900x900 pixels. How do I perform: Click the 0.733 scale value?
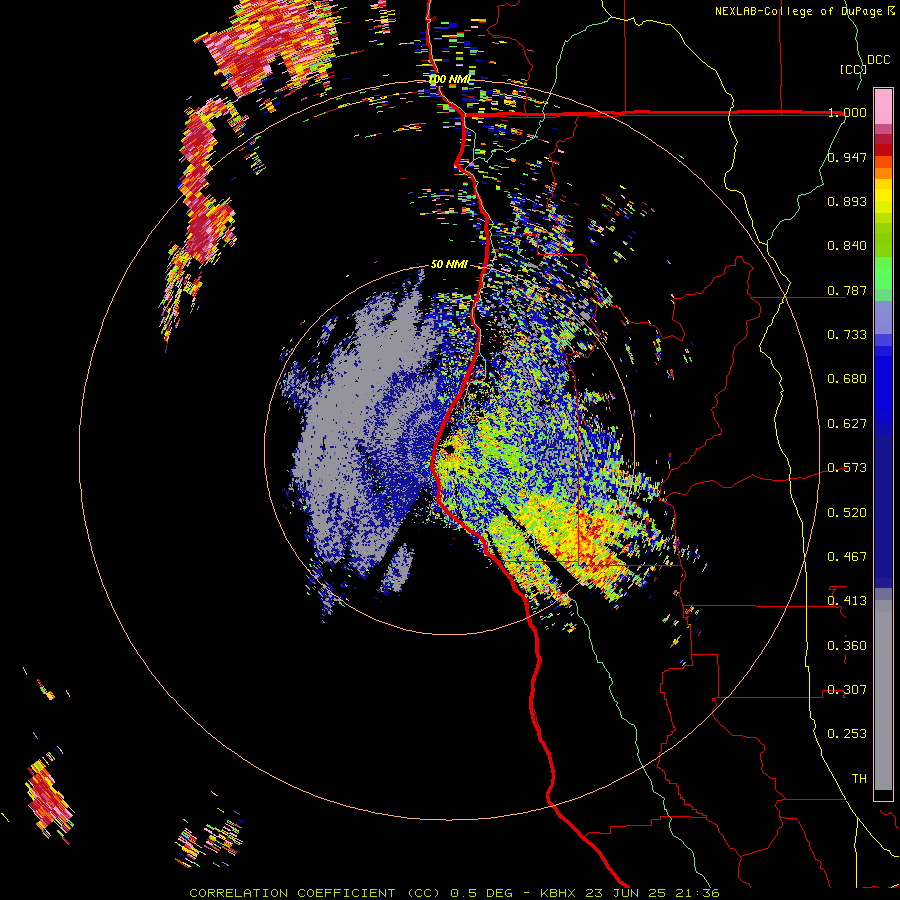coord(847,335)
